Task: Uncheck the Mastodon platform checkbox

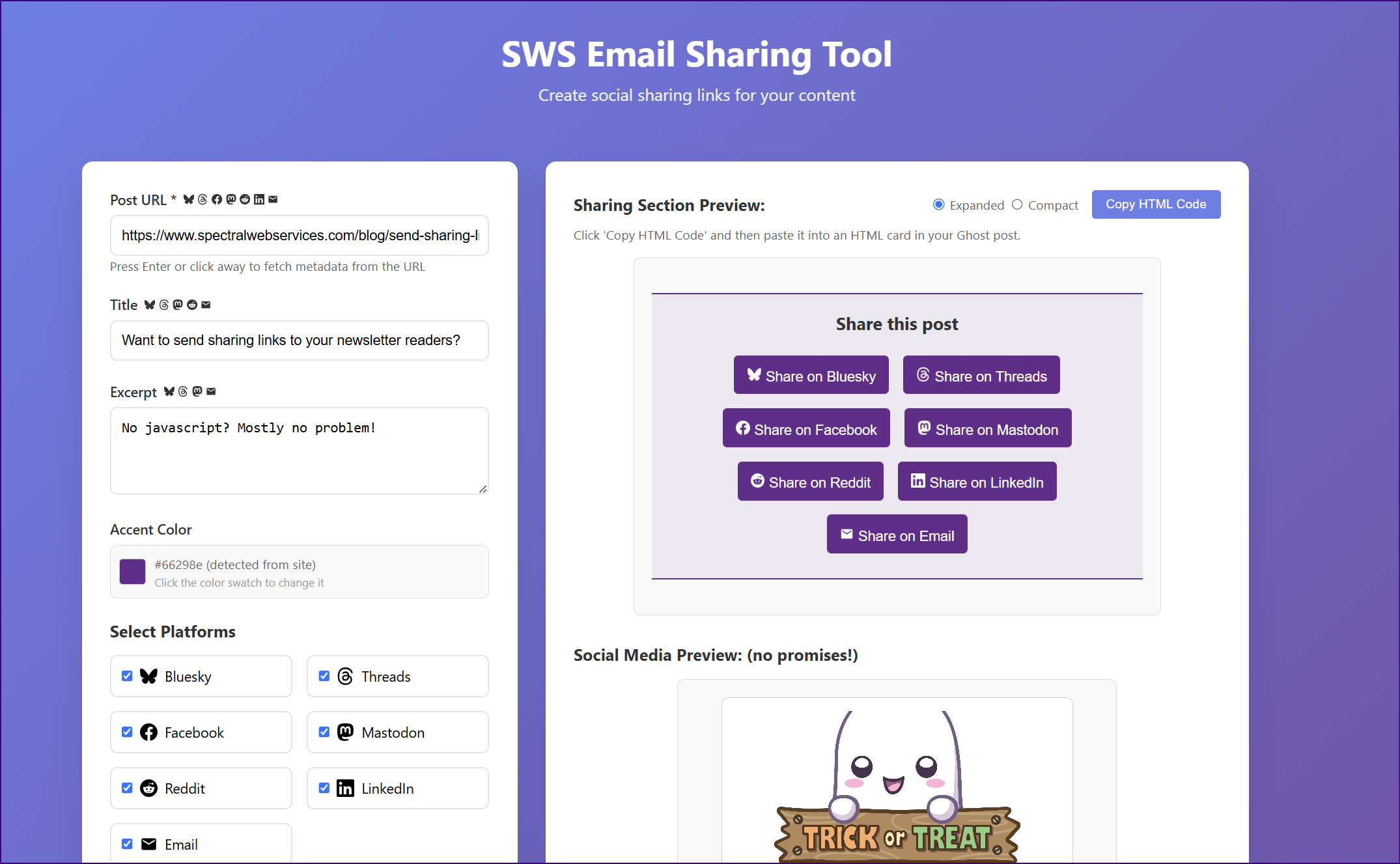Action: pyautogui.click(x=324, y=732)
